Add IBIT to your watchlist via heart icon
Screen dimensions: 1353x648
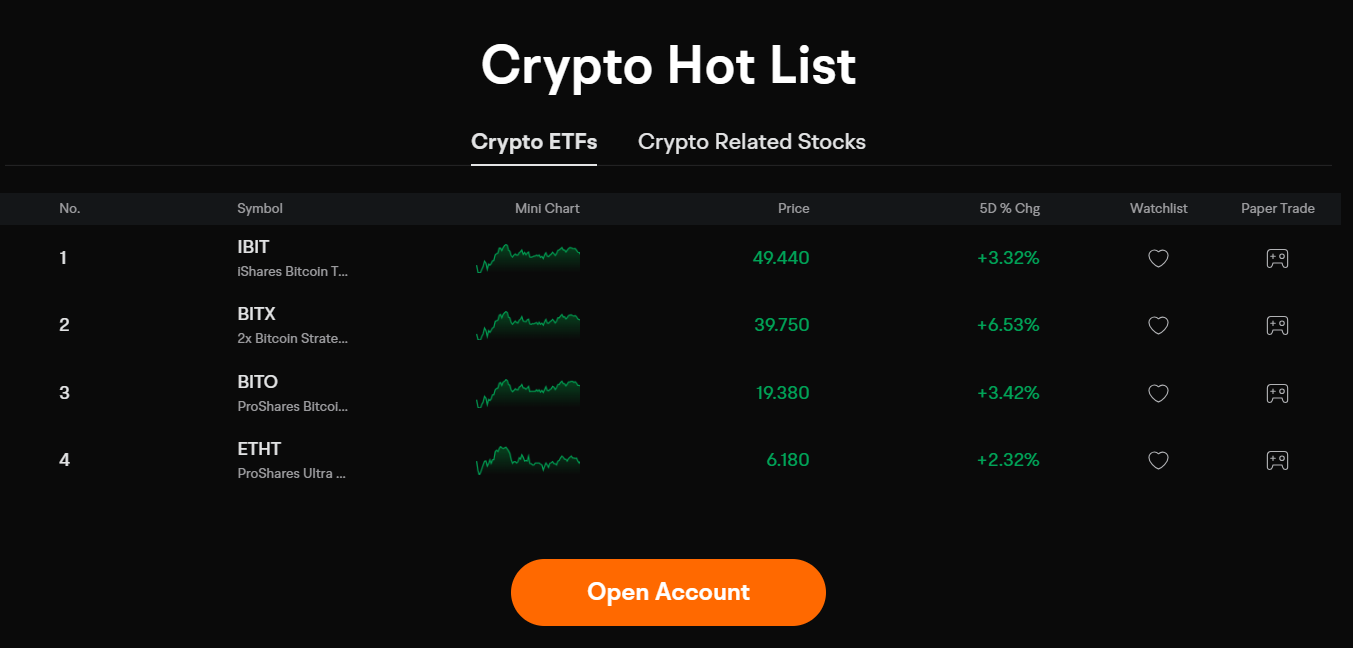coord(1158,258)
